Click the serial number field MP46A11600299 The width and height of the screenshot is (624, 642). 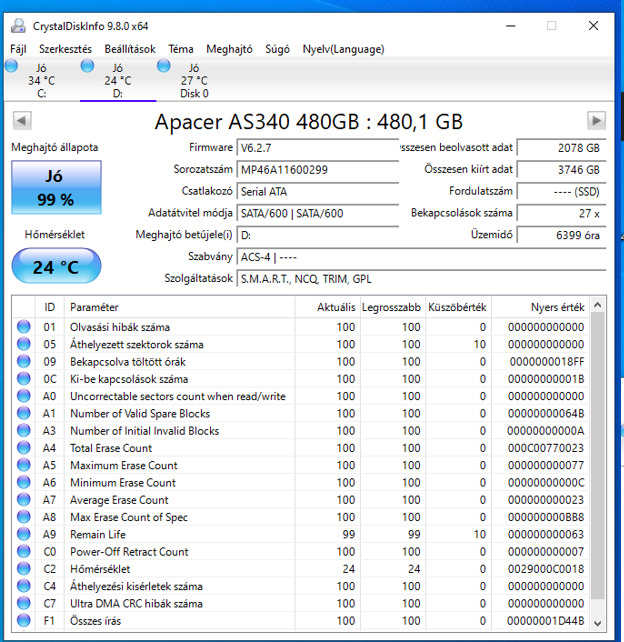(x=318, y=170)
